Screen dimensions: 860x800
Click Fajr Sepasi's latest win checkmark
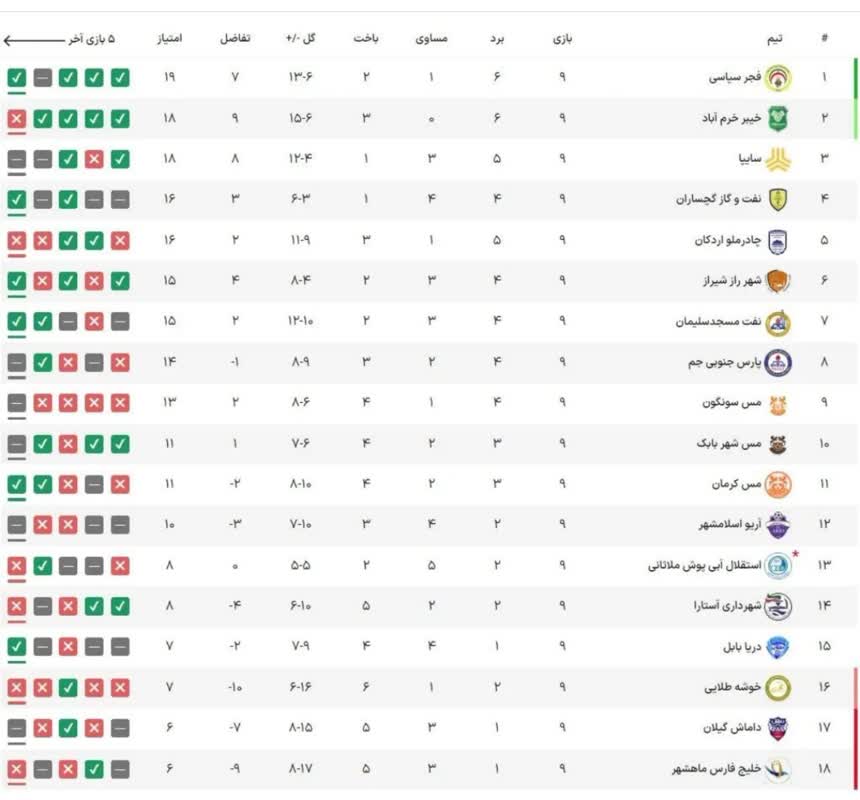(x=17, y=78)
